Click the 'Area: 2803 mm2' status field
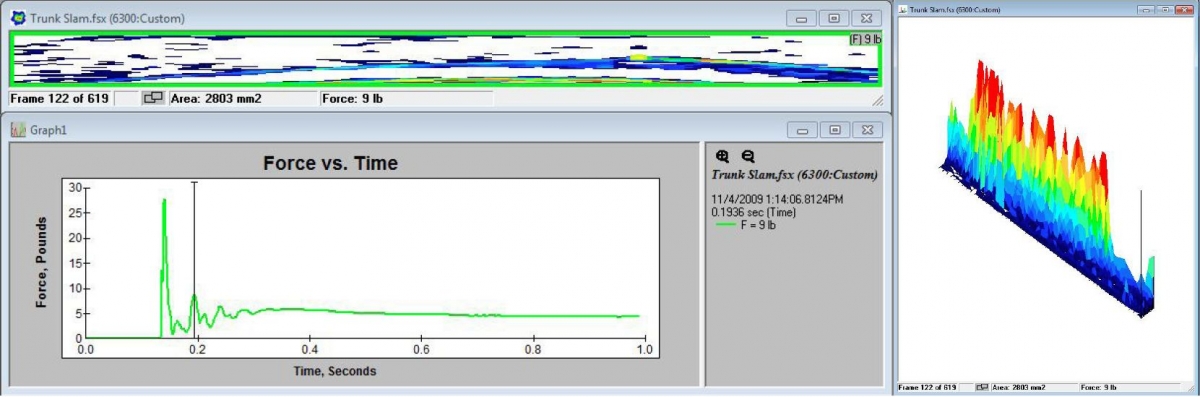The height and width of the screenshot is (397, 1200). click(242, 98)
